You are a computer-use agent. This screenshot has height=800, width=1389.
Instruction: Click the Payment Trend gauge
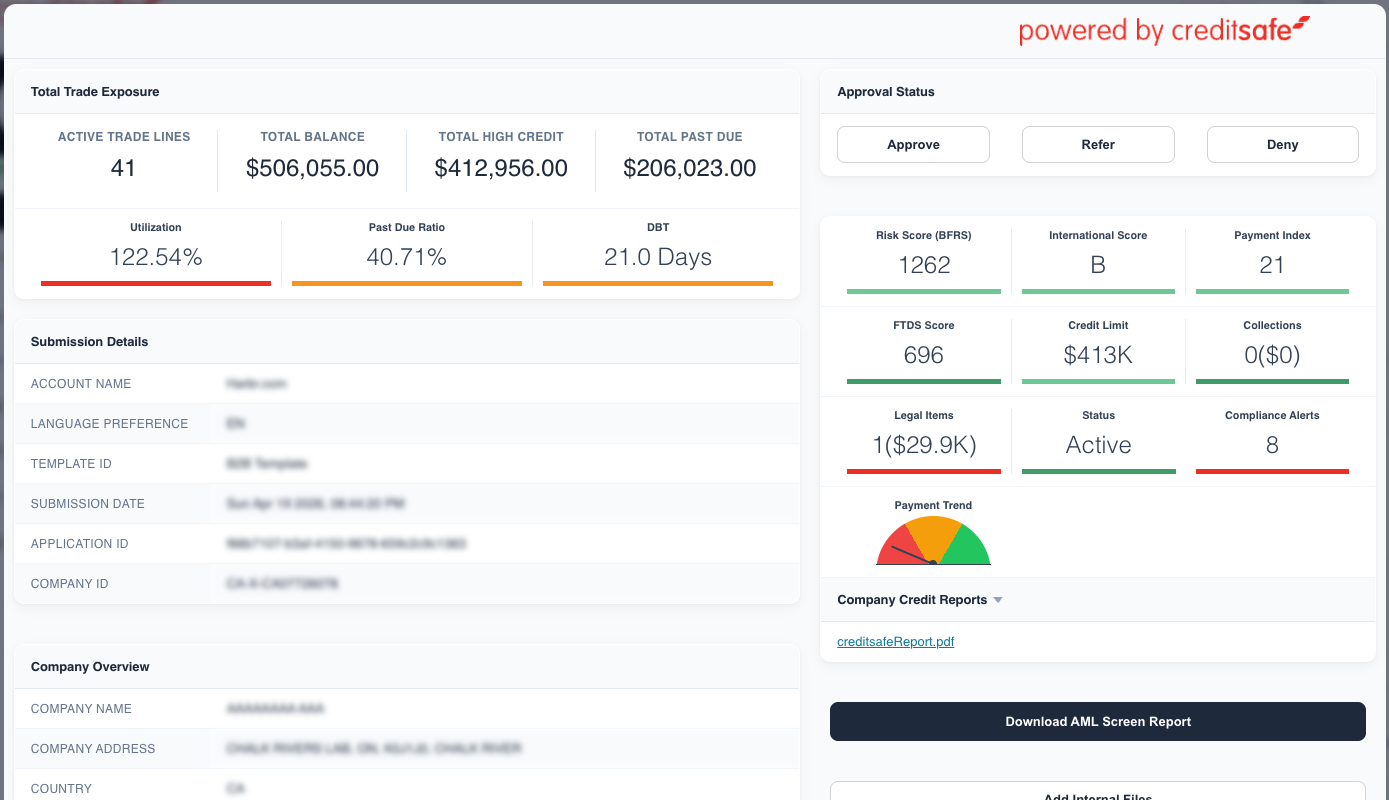pyautogui.click(x=933, y=541)
